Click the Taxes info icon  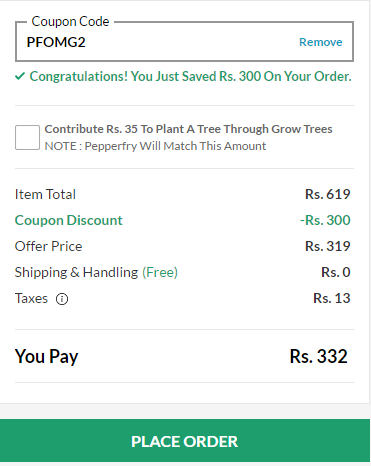(x=62, y=299)
